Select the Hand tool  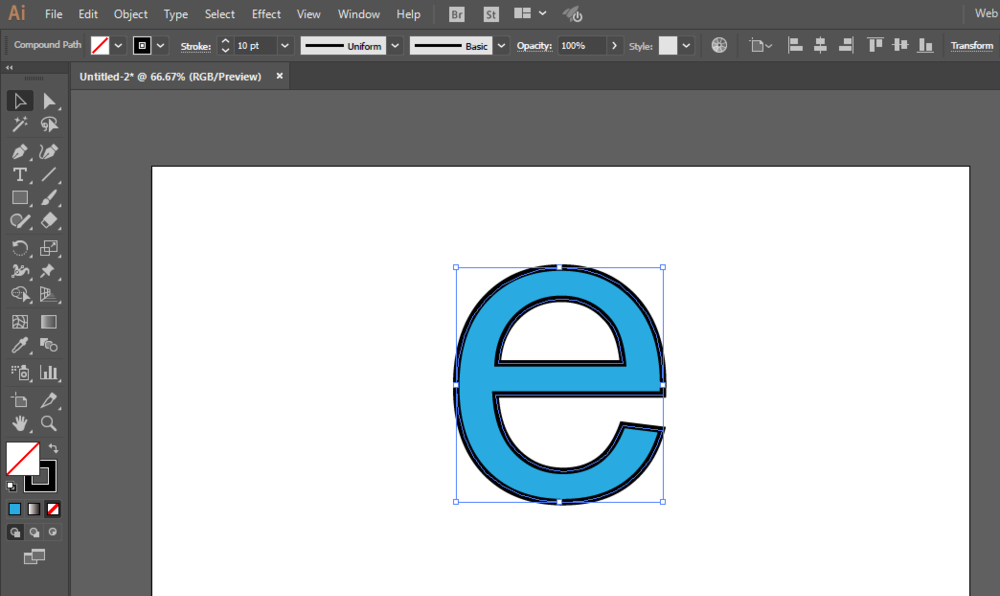tap(19, 423)
